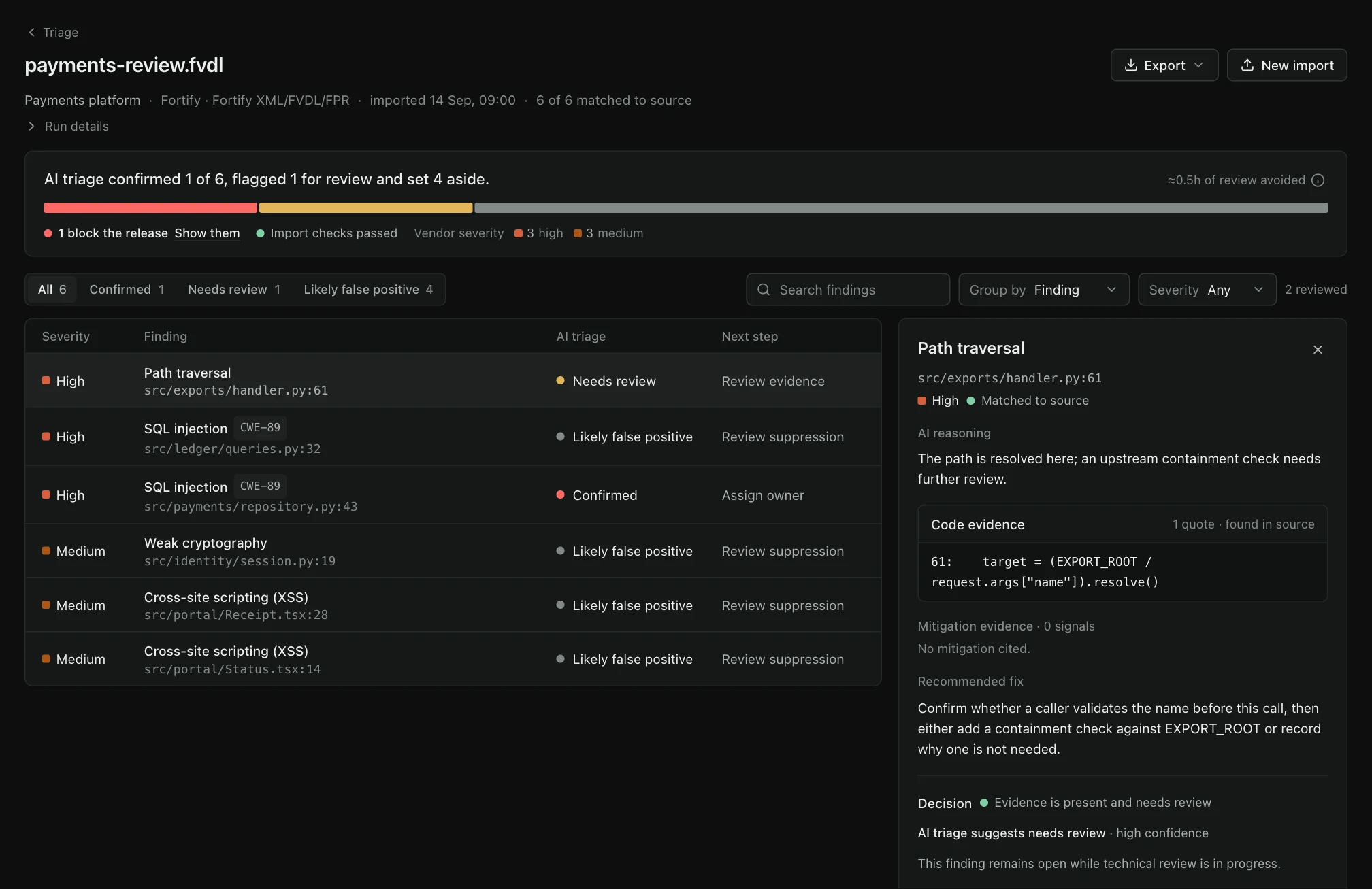The image size is (1372, 889).
Task: Open the Group by Finding dropdown
Action: tap(1043, 290)
